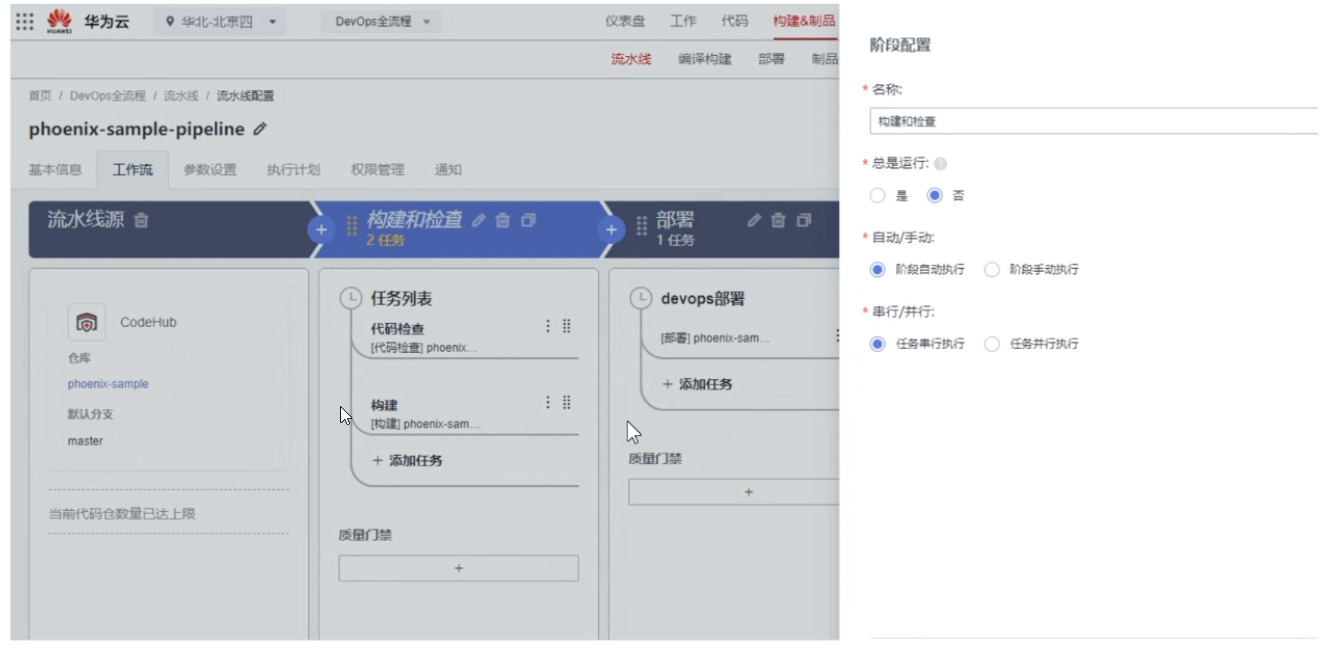
Task: Go to 制品 sub-navigation item
Action: [x=825, y=59]
